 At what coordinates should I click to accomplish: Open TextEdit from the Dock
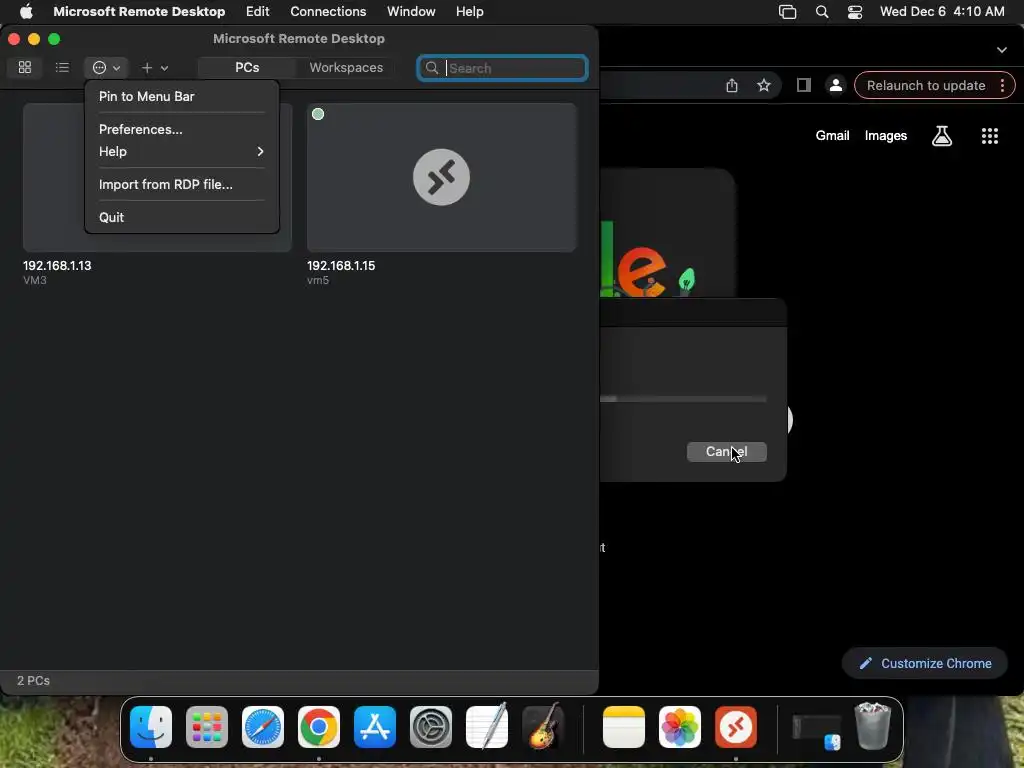pyautogui.click(x=487, y=727)
